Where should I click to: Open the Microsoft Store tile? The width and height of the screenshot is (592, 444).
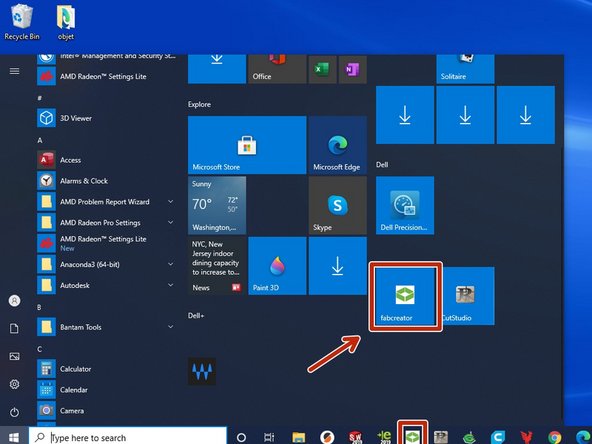(247, 145)
